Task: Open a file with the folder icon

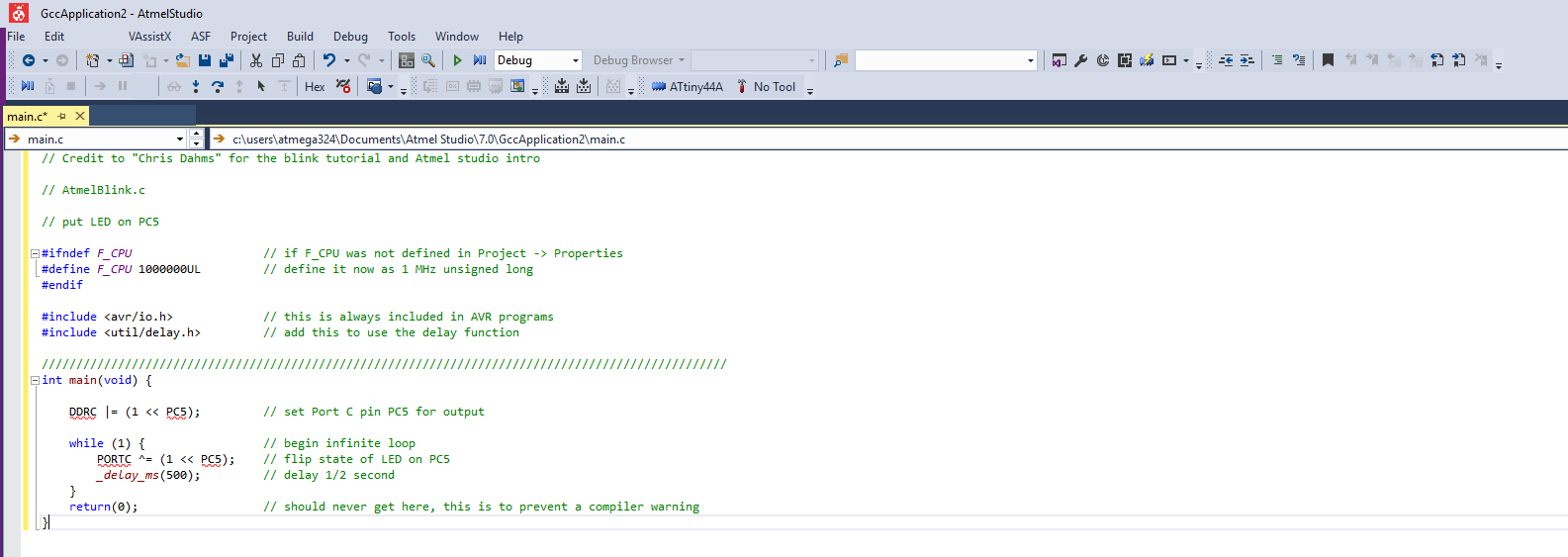Action: (x=182, y=60)
